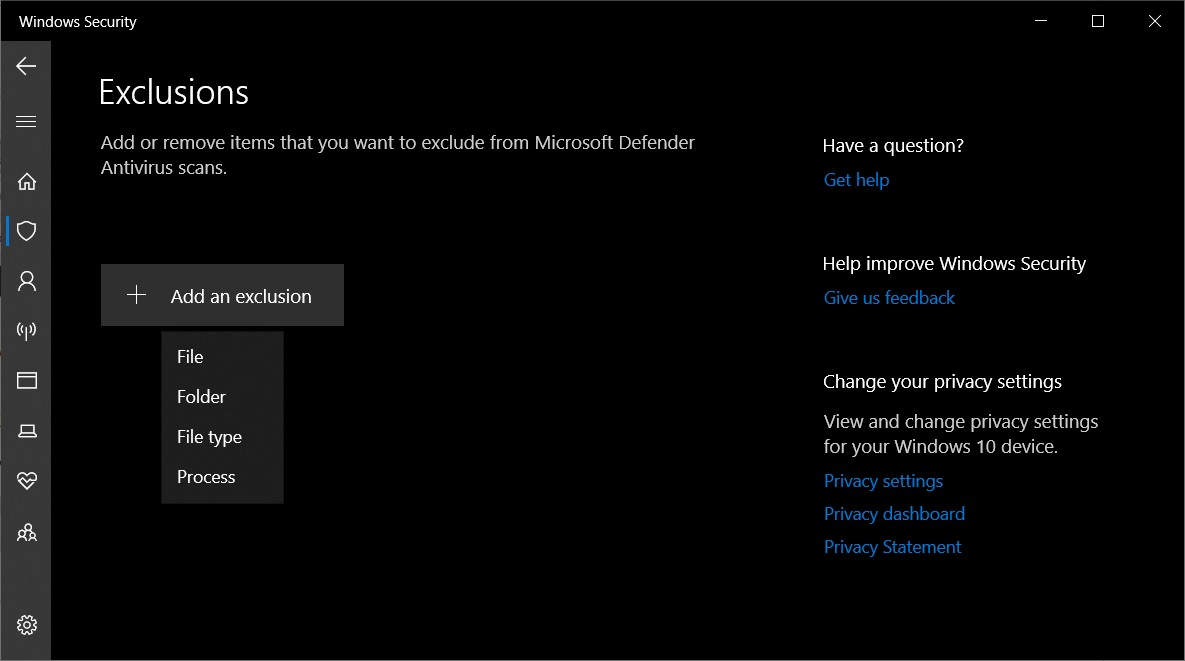The image size is (1185, 661).
Task: Open Firewall & network protection icon
Action: (26, 331)
